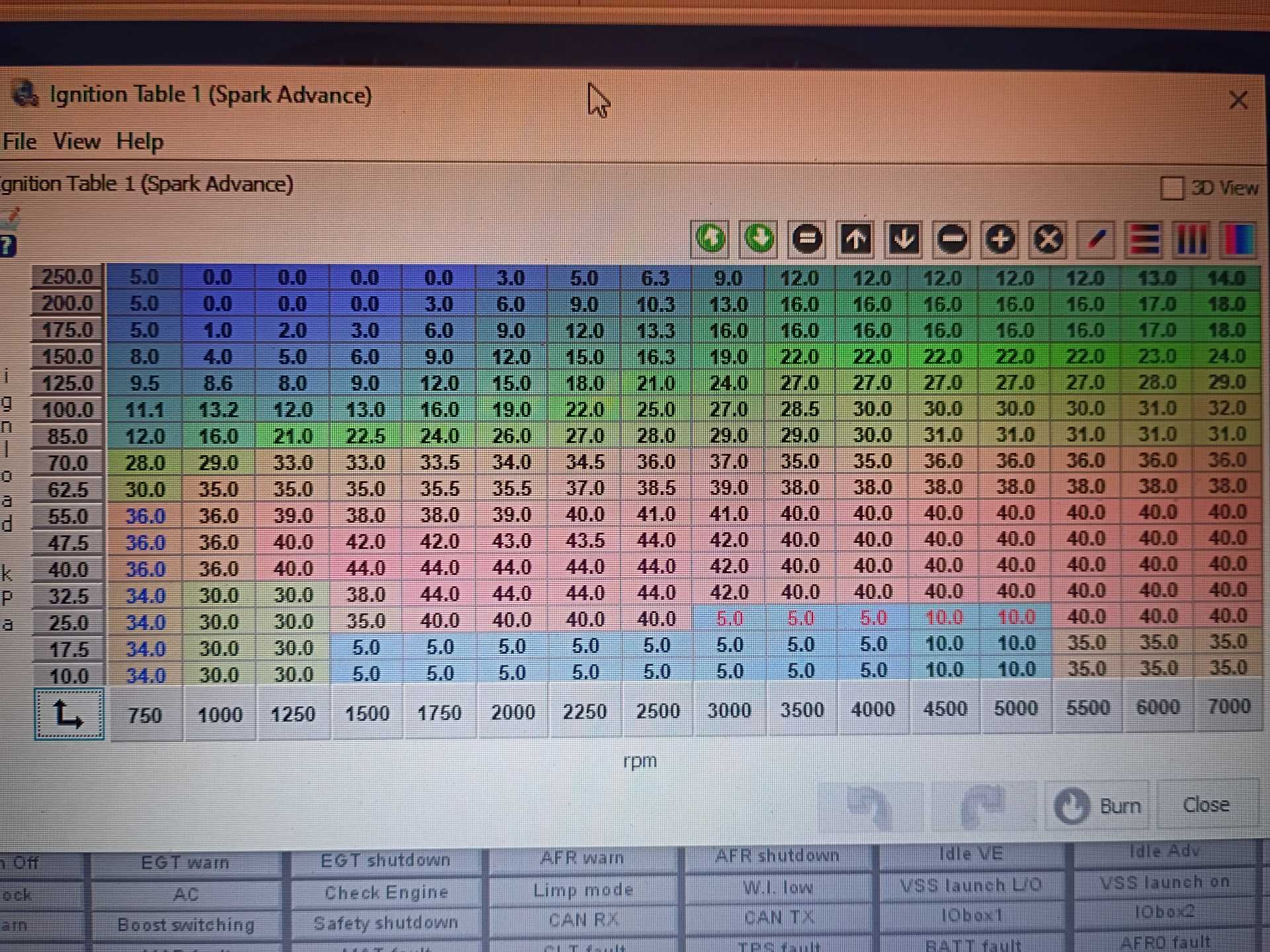Open the File menu
Viewport: 1270px width, 952px height.
[20, 141]
